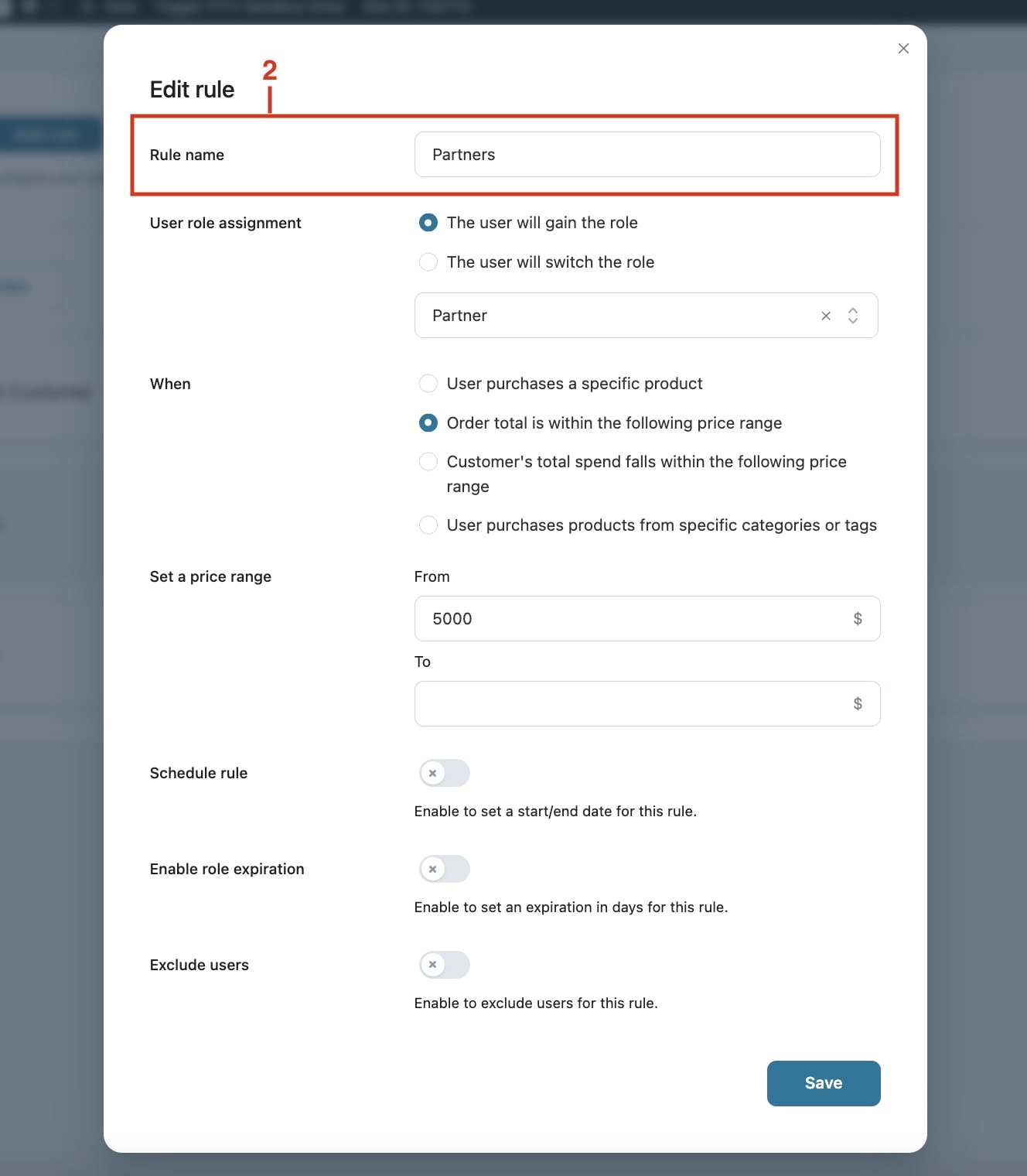Click the Rule name input field
The image size is (1027, 1176).
pyautogui.click(x=647, y=155)
